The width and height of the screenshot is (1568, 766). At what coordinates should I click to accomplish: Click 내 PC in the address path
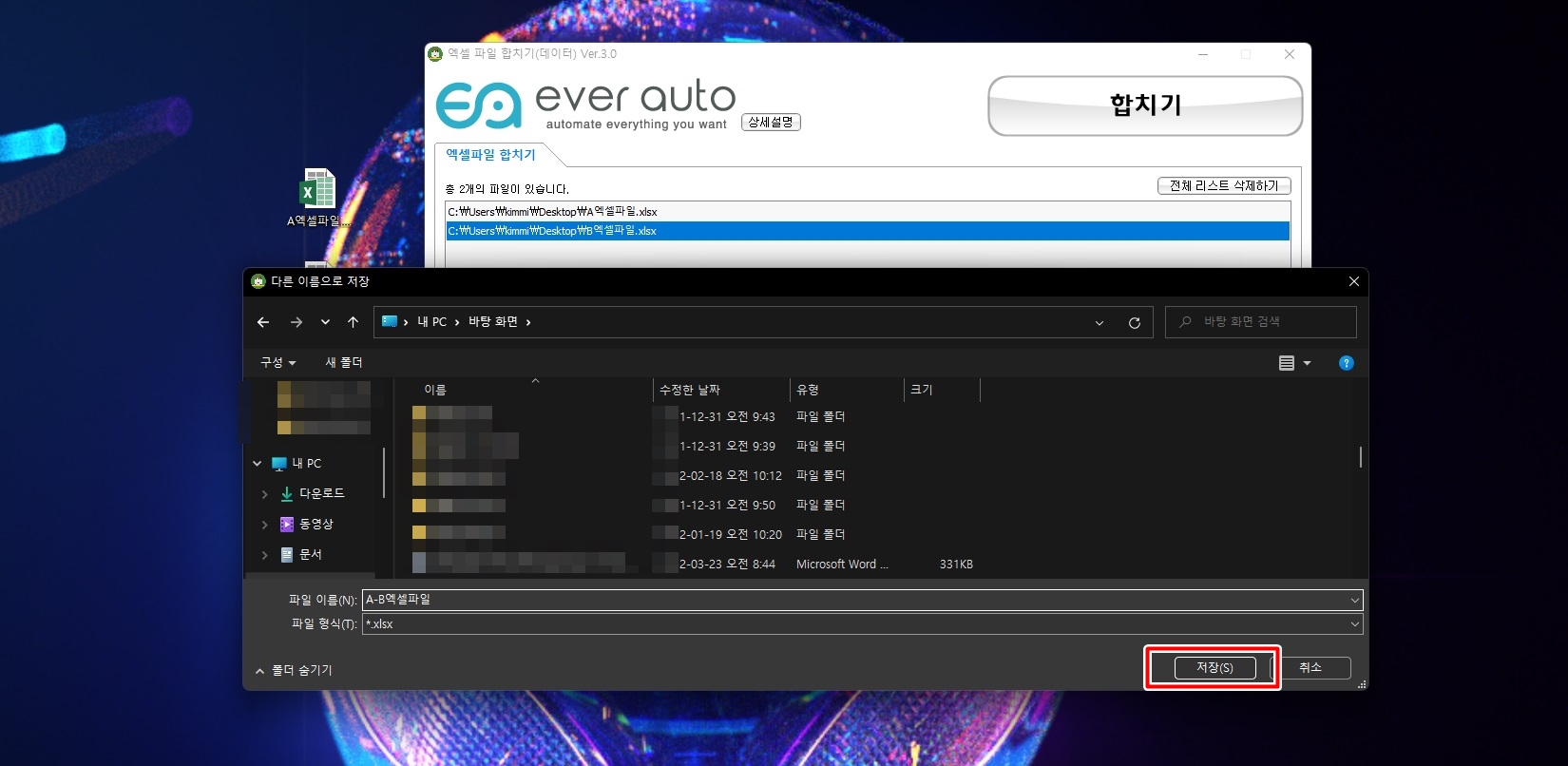[431, 322]
